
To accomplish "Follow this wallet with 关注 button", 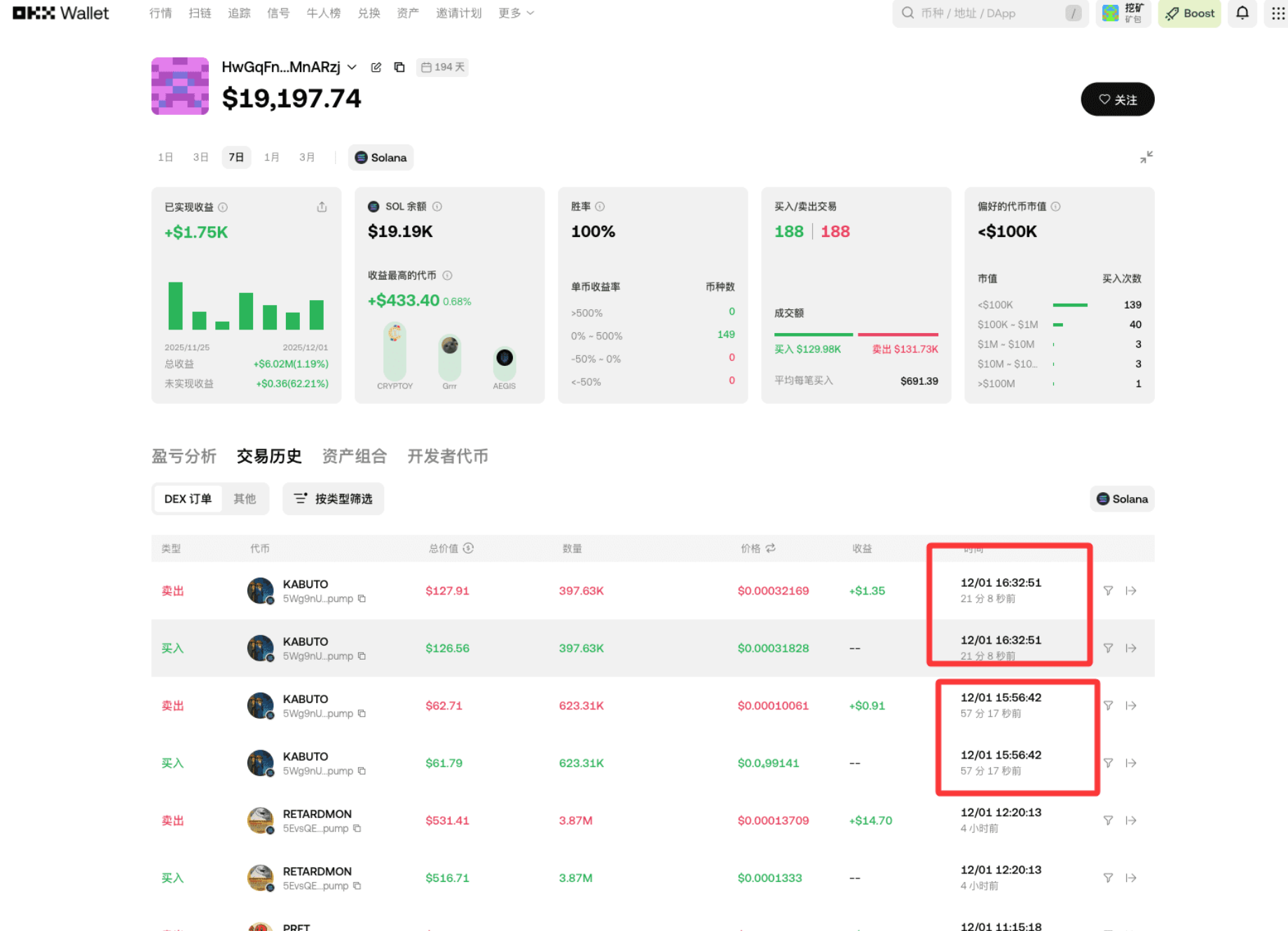I will coord(1118,100).
